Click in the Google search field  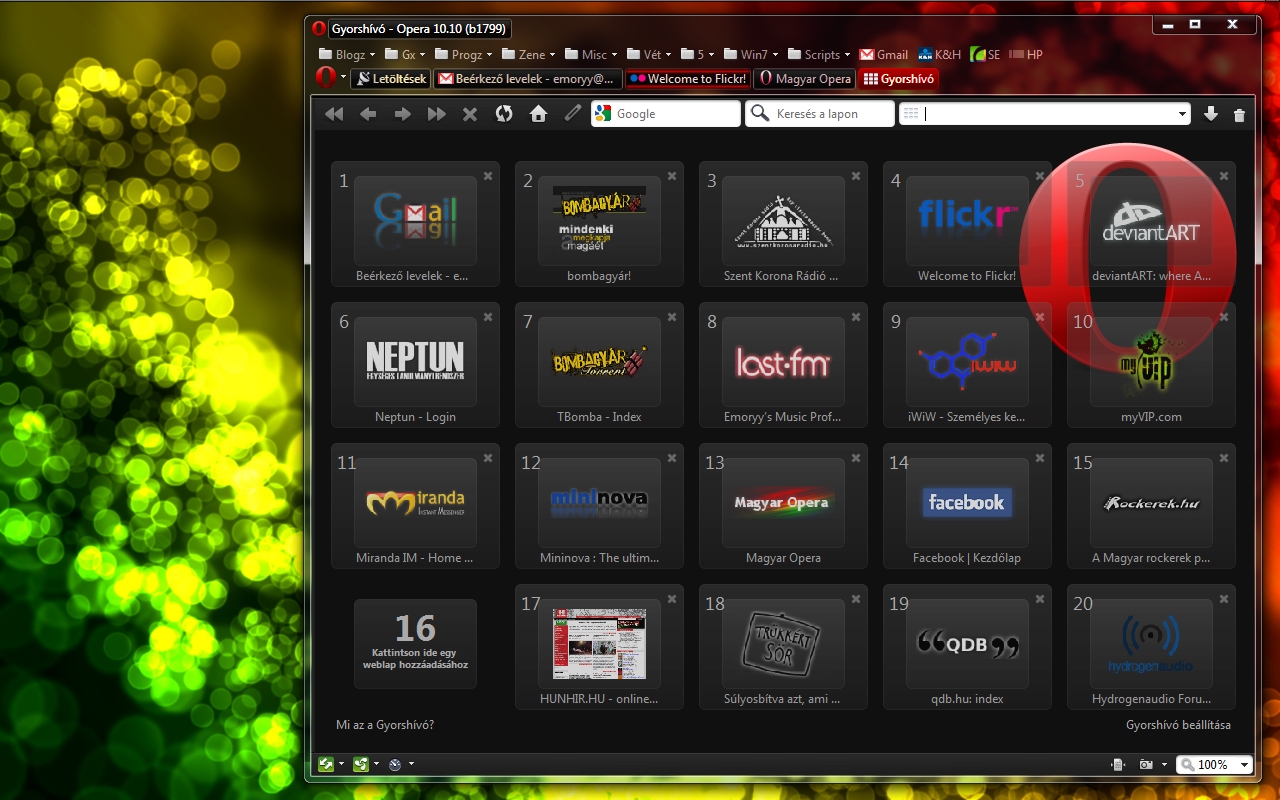point(666,114)
